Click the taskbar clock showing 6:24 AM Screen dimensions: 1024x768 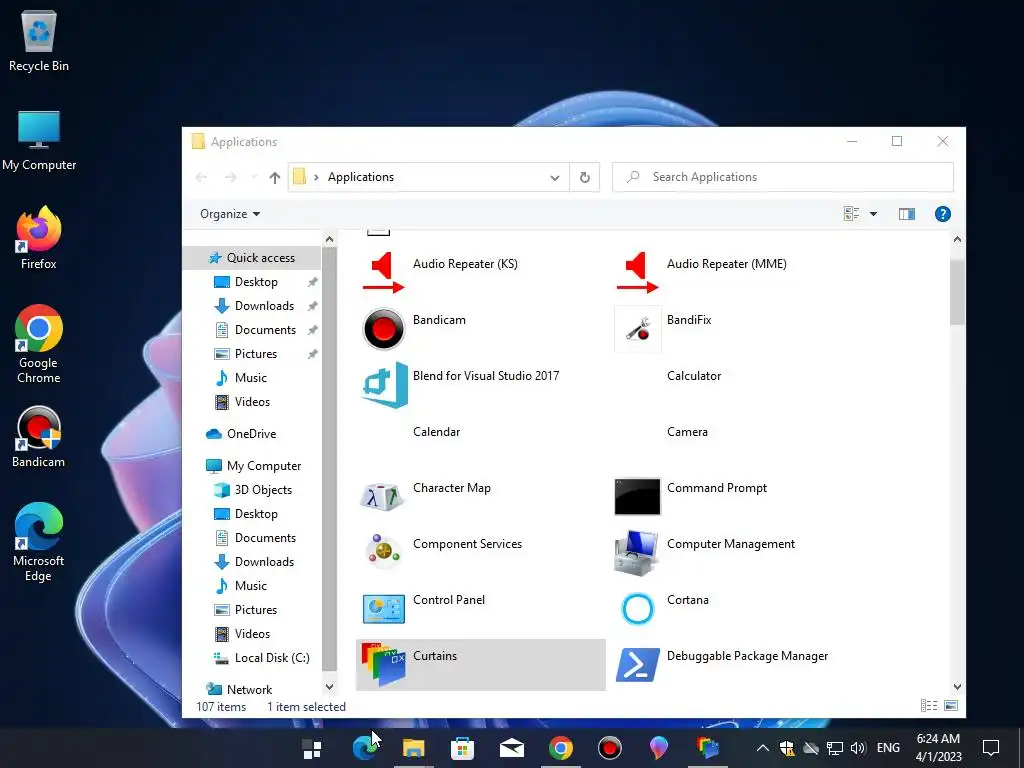(x=938, y=748)
